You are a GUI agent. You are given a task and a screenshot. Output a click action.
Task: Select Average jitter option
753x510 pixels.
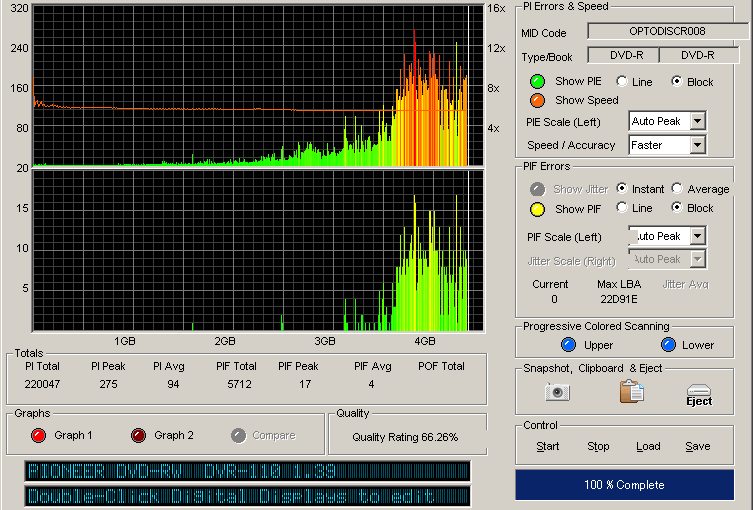tap(677, 188)
